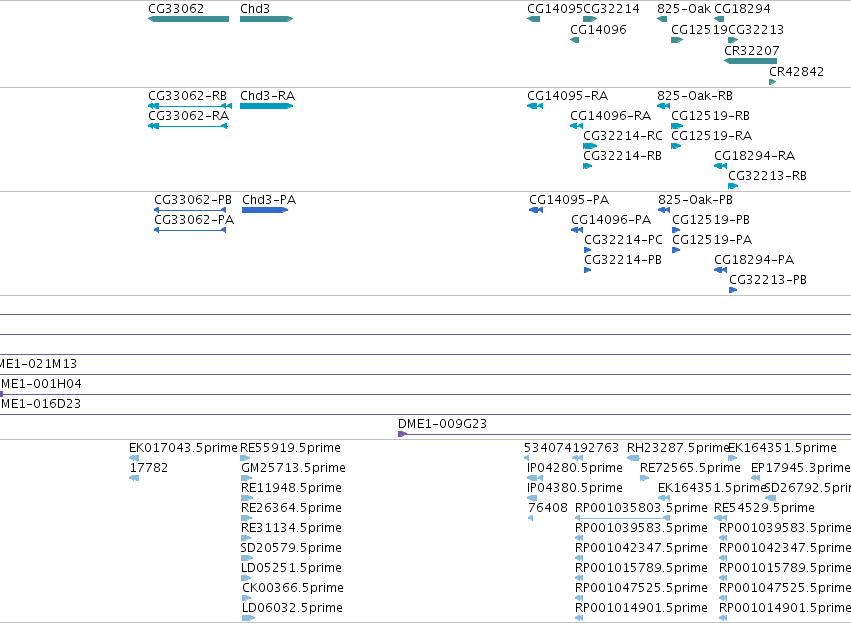
Task: Click the CG14095-RA transcript label
Action: pos(568,96)
